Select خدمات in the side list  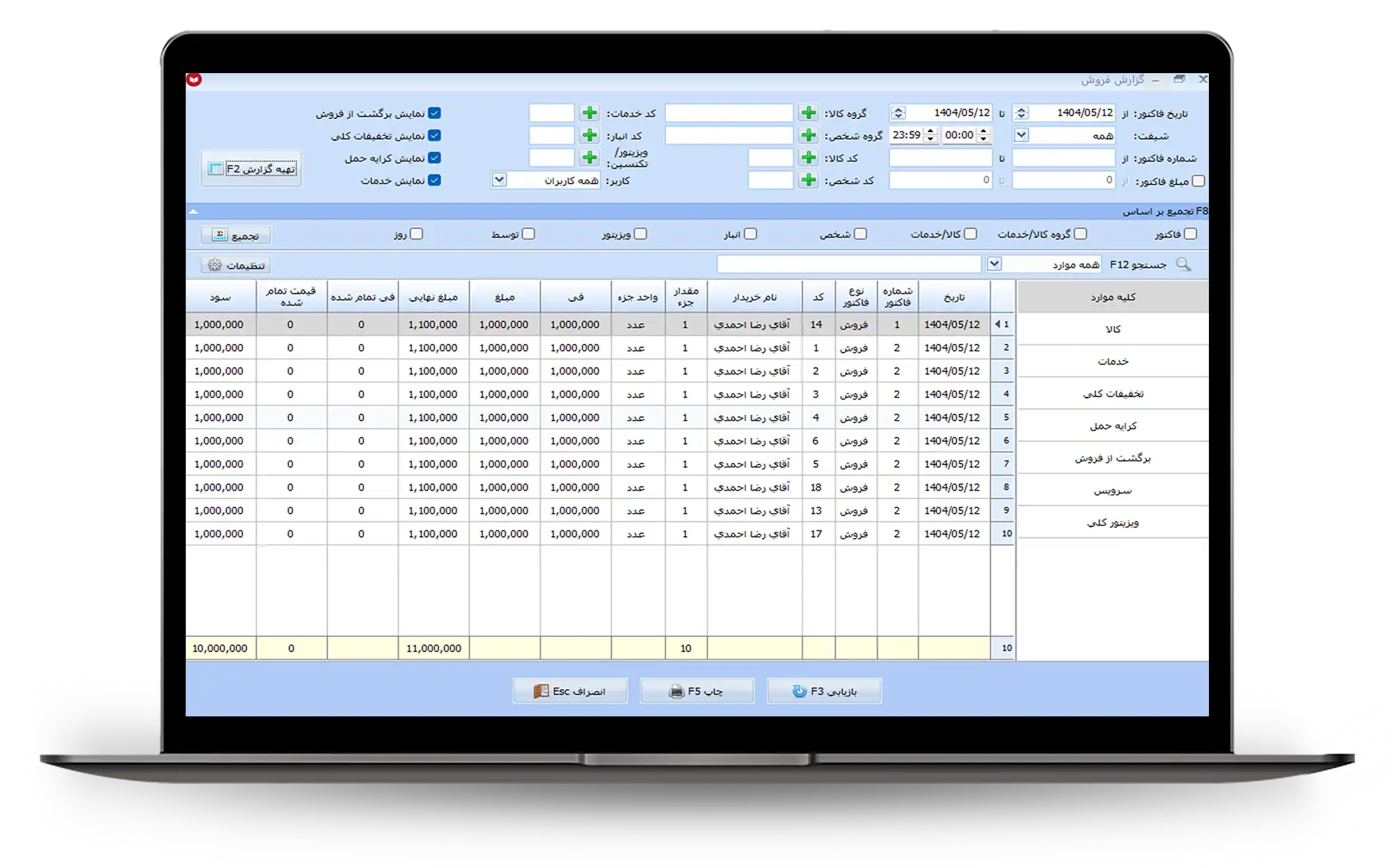[x=1112, y=361]
